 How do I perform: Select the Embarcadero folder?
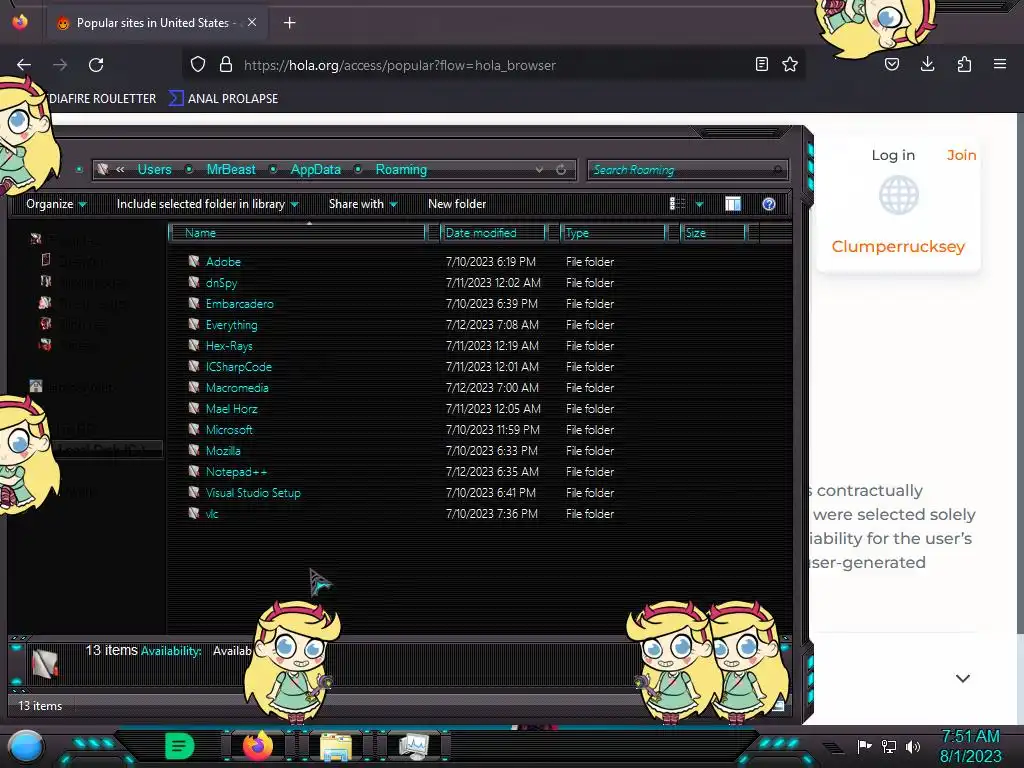coord(239,304)
